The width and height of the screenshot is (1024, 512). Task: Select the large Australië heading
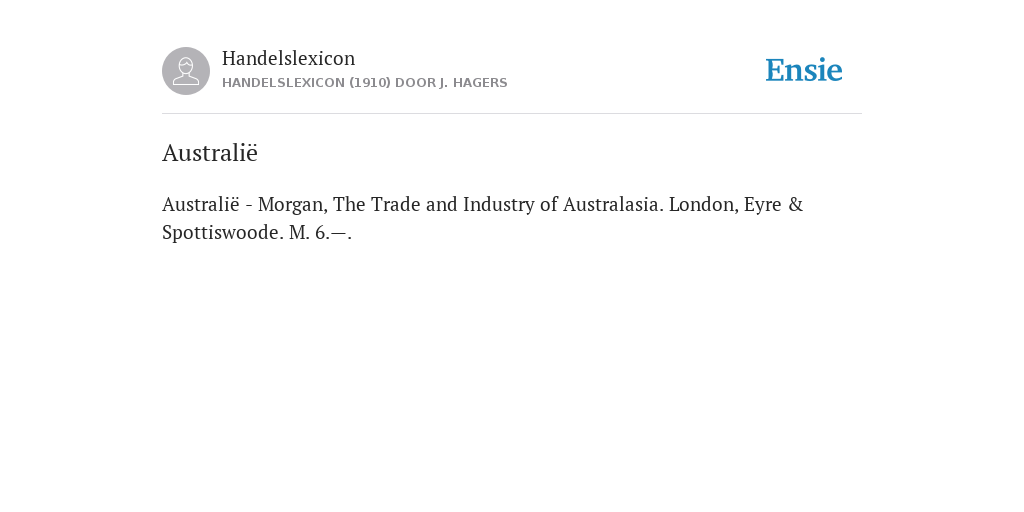click(210, 153)
